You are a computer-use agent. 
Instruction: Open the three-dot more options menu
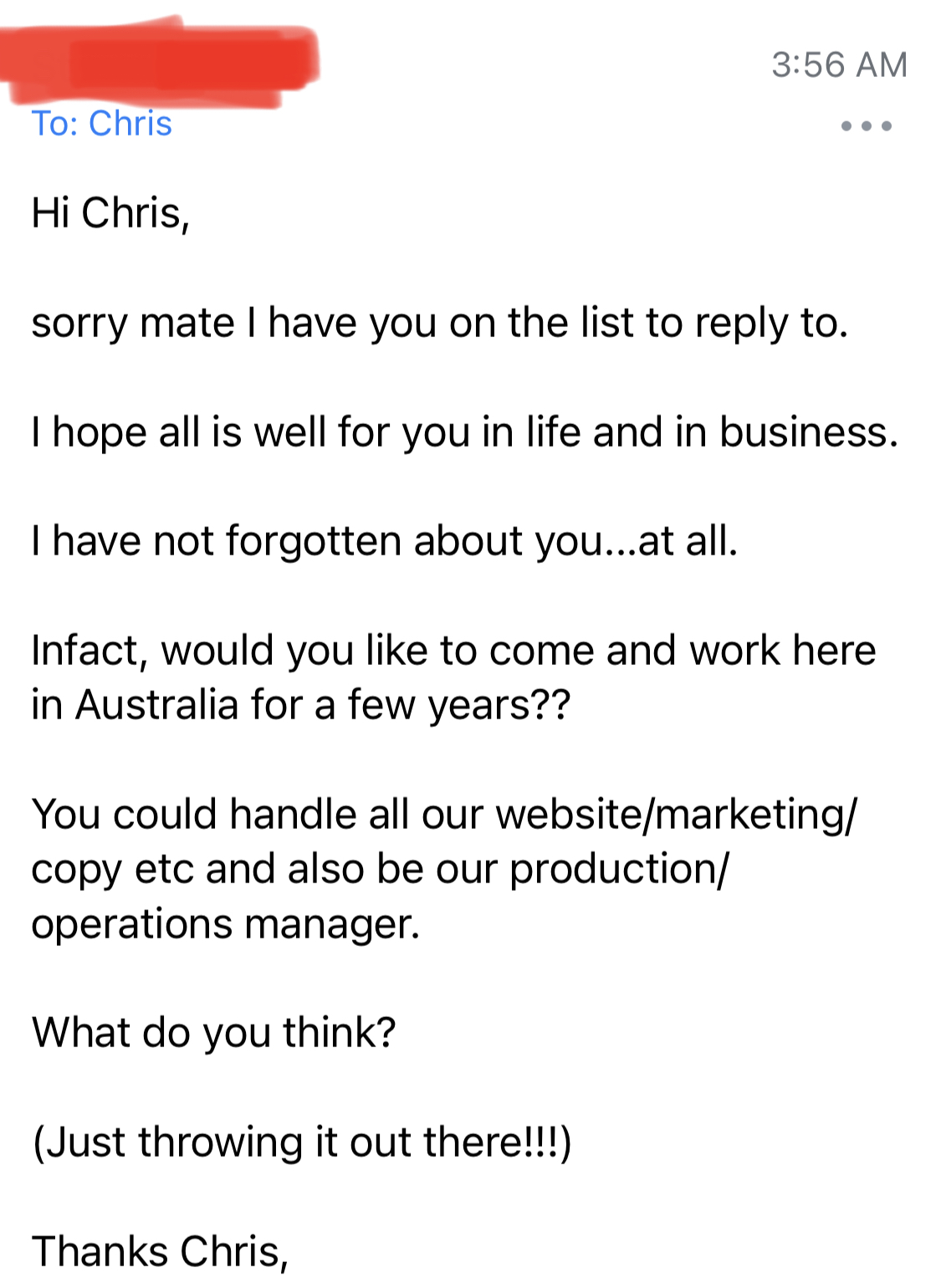pyautogui.click(x=867, y=126)
